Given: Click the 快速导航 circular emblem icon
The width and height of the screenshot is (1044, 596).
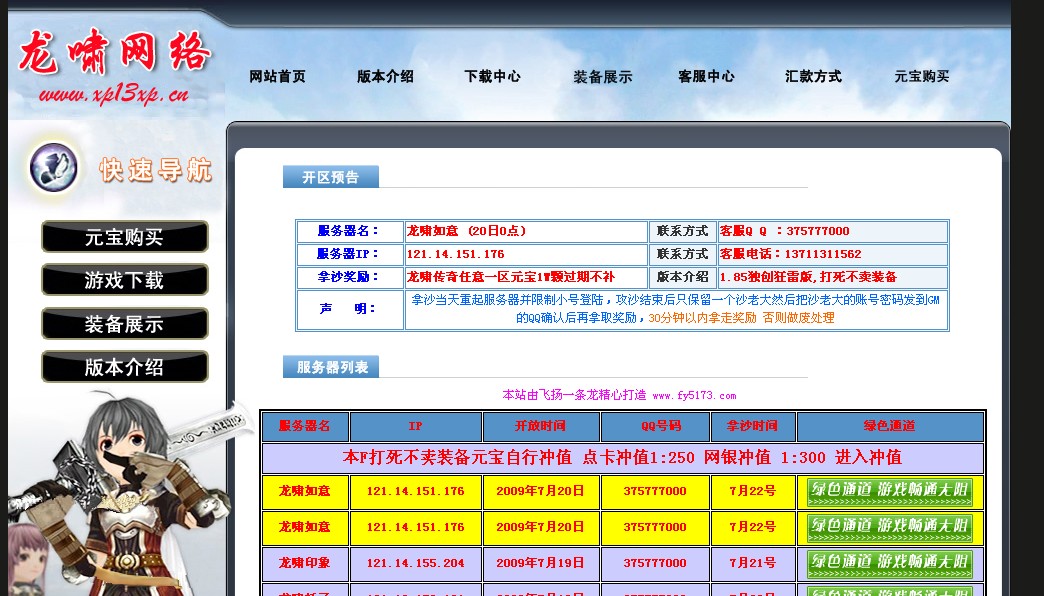Looking at the screenshot, I should tap(53, 168).
